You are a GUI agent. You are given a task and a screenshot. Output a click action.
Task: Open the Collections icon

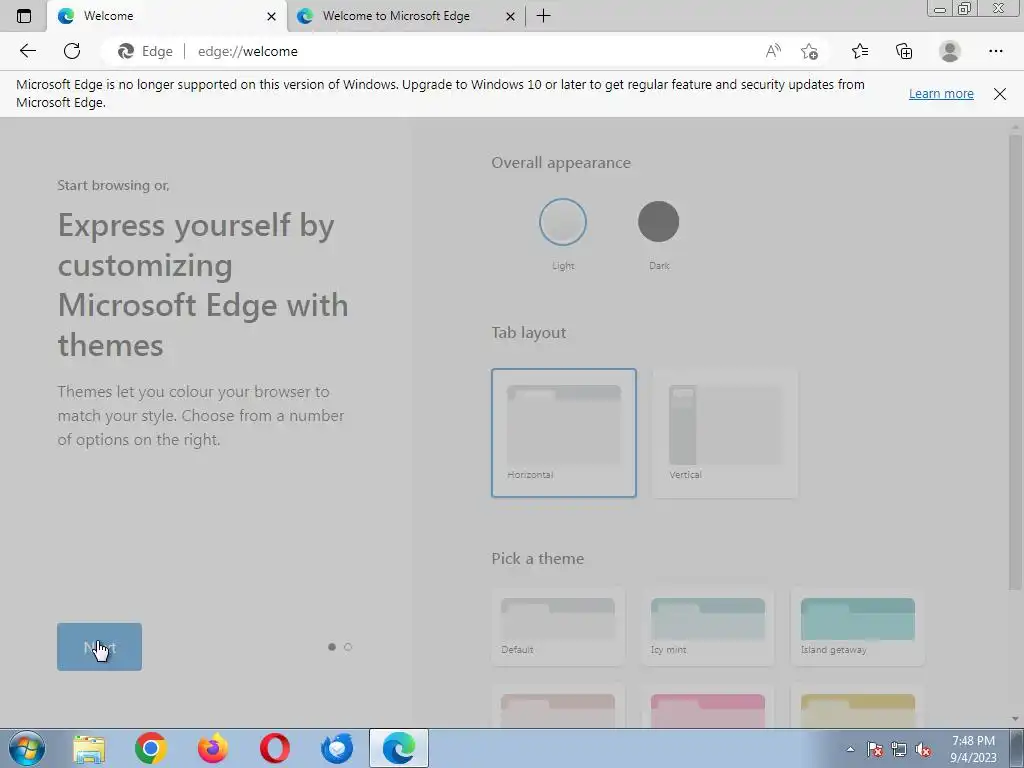click(x=904, y=51)
